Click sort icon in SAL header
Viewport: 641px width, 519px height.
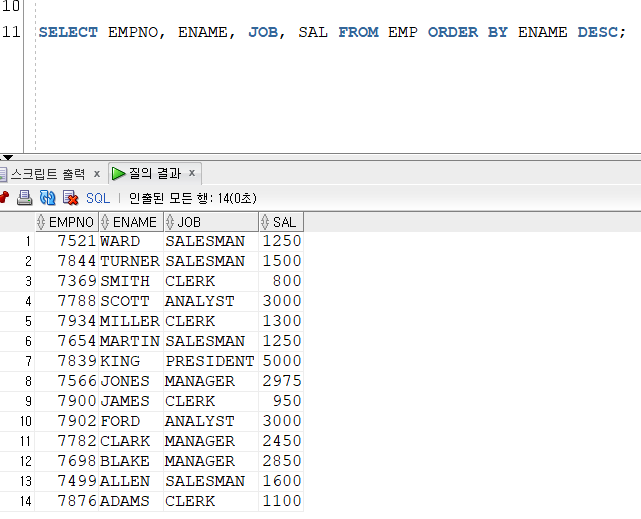[x=265, y=222]
